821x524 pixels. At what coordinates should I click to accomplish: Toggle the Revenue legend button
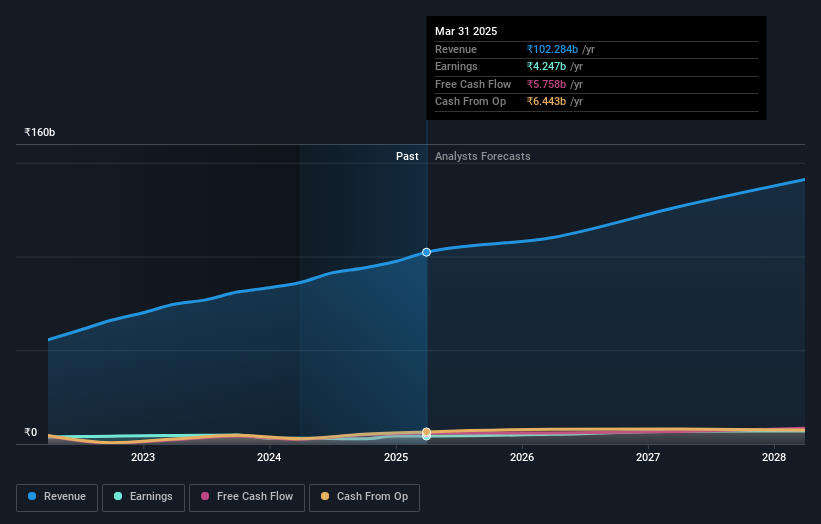[x=57, y=497]
